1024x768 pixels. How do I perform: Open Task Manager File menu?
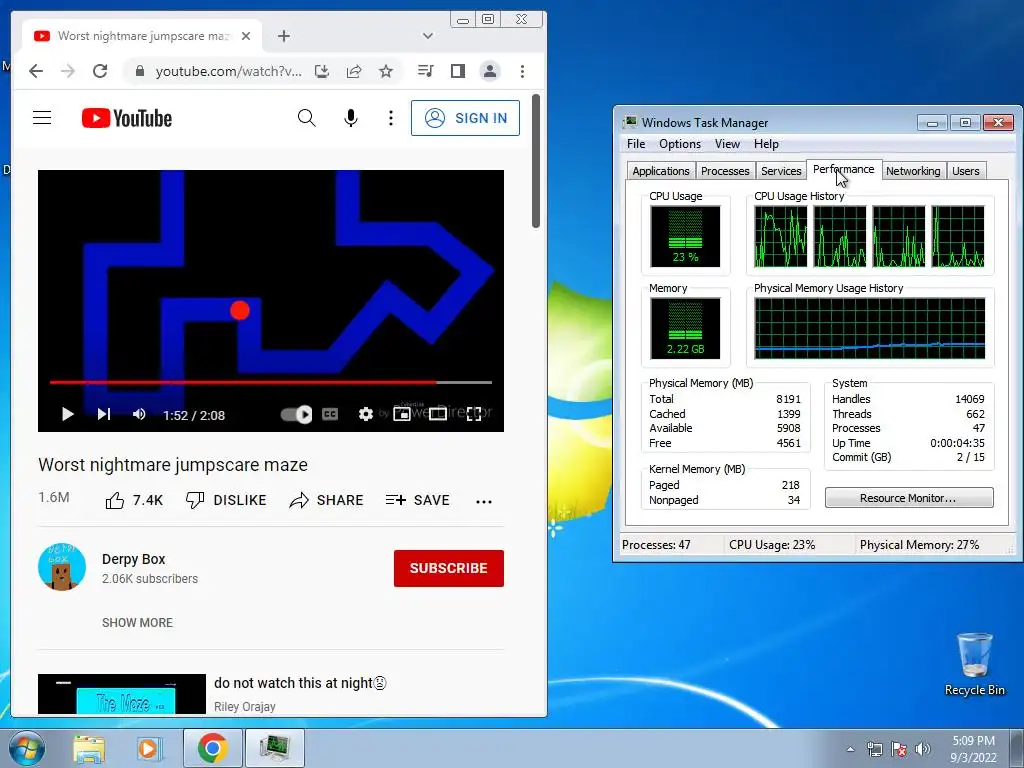click(636, 144)
